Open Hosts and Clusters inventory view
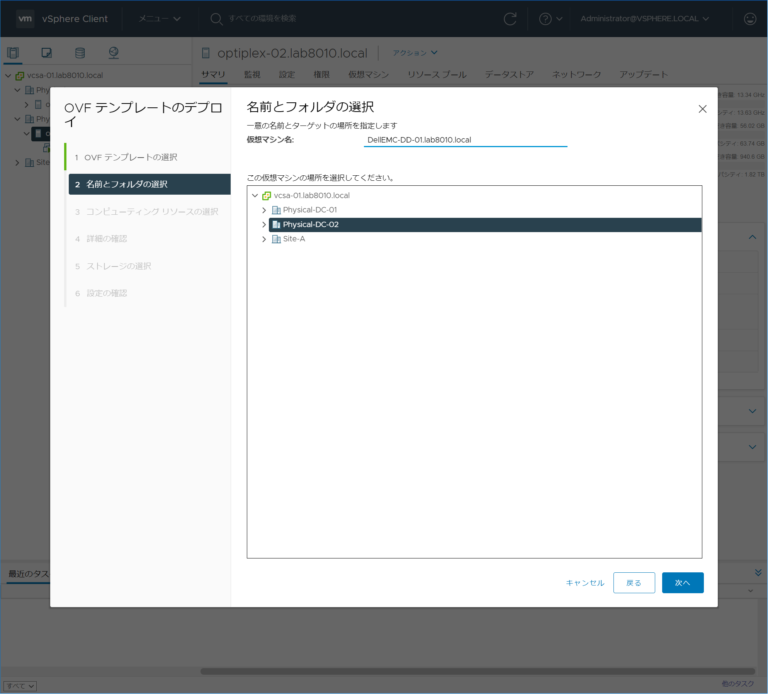768x694 pixels. pyautogui.click(x=13, y=53)
